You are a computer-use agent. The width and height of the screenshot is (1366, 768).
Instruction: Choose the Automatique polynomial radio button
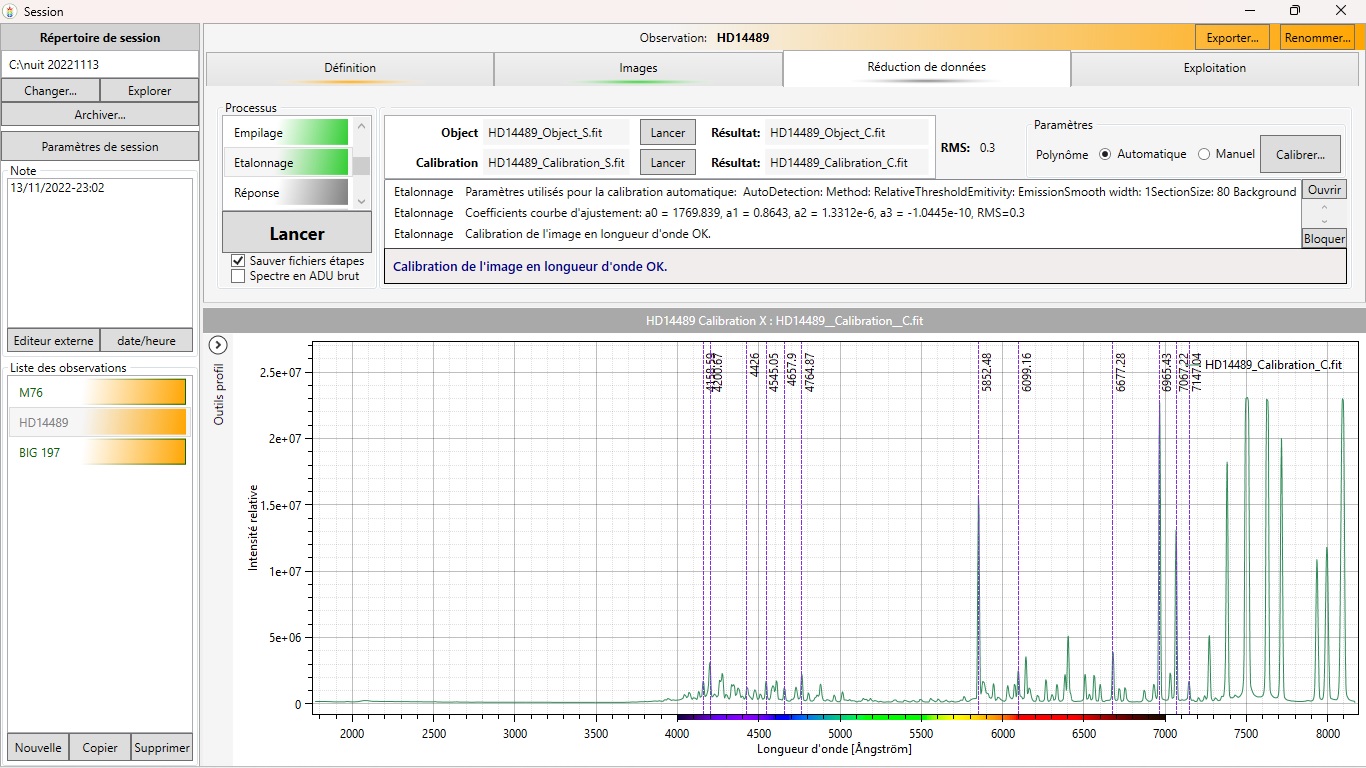(x=1105, y=154)
